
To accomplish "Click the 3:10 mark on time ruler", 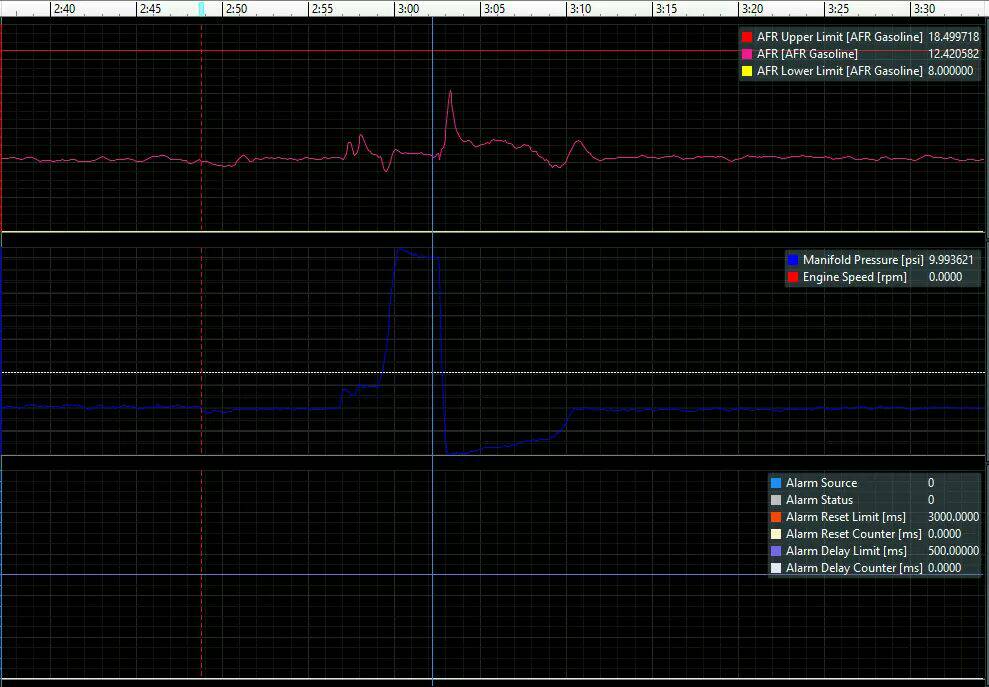I will coord(580,9).
